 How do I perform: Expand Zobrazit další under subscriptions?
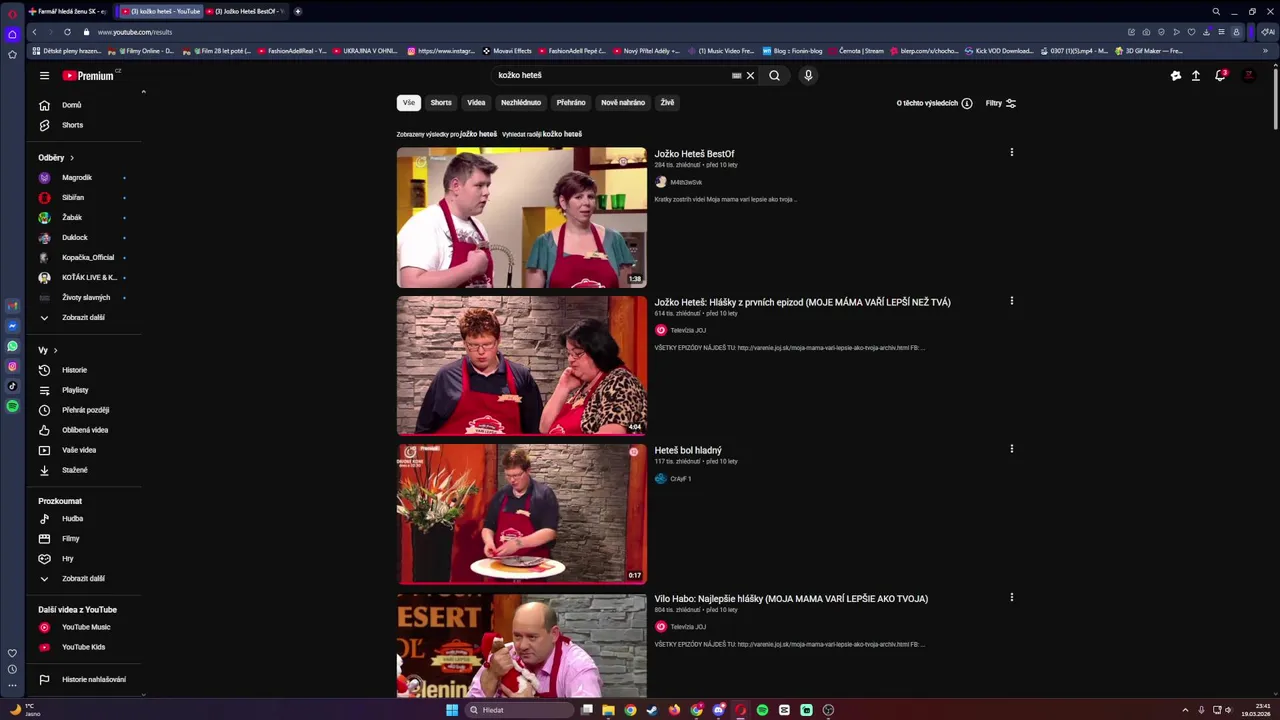84,317
